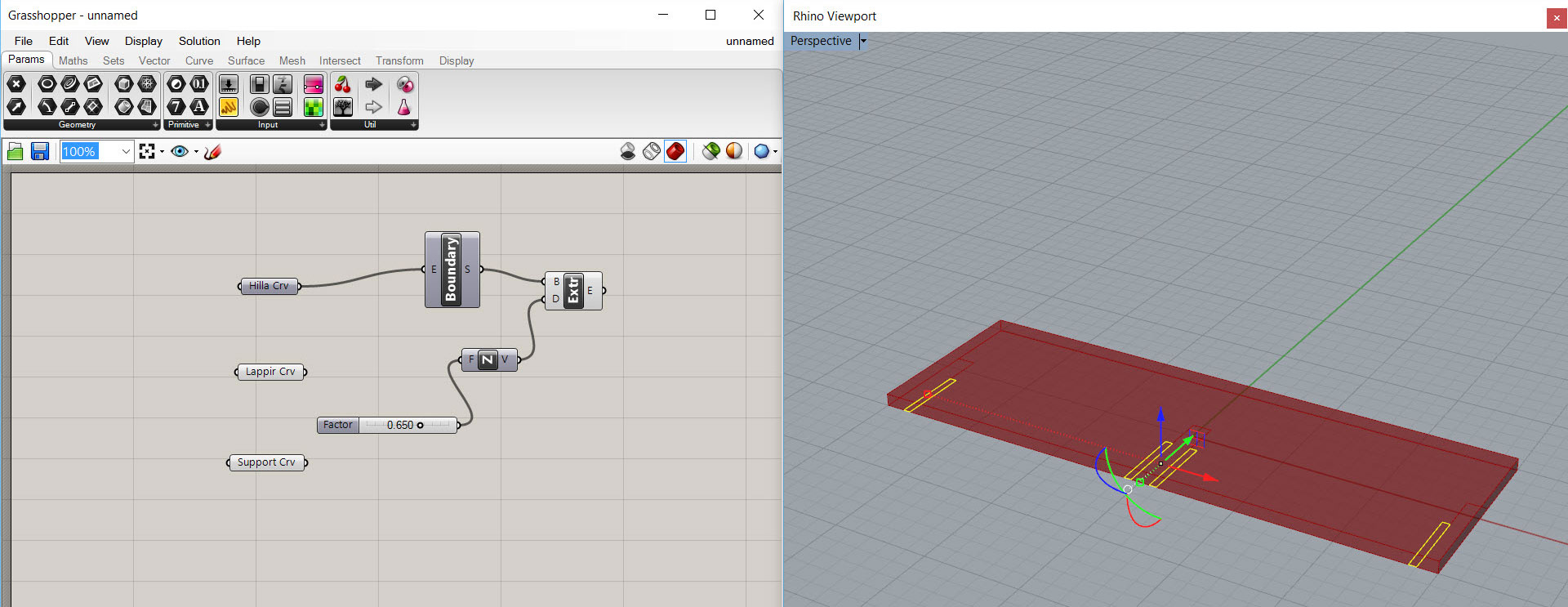Viewport: 1568px width, 607px height.
Task: Add a Line parameter component
Action: click(x=70, y=106)
